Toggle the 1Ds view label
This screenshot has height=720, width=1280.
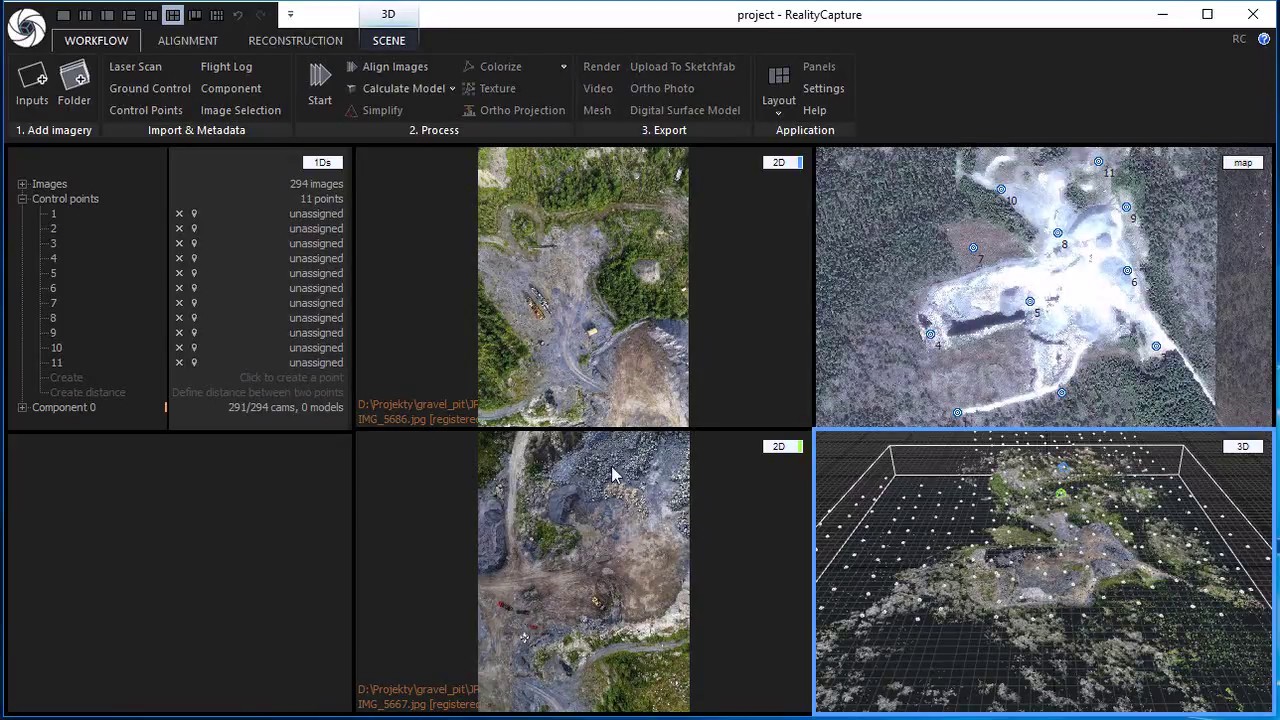(x=322, y=162)
